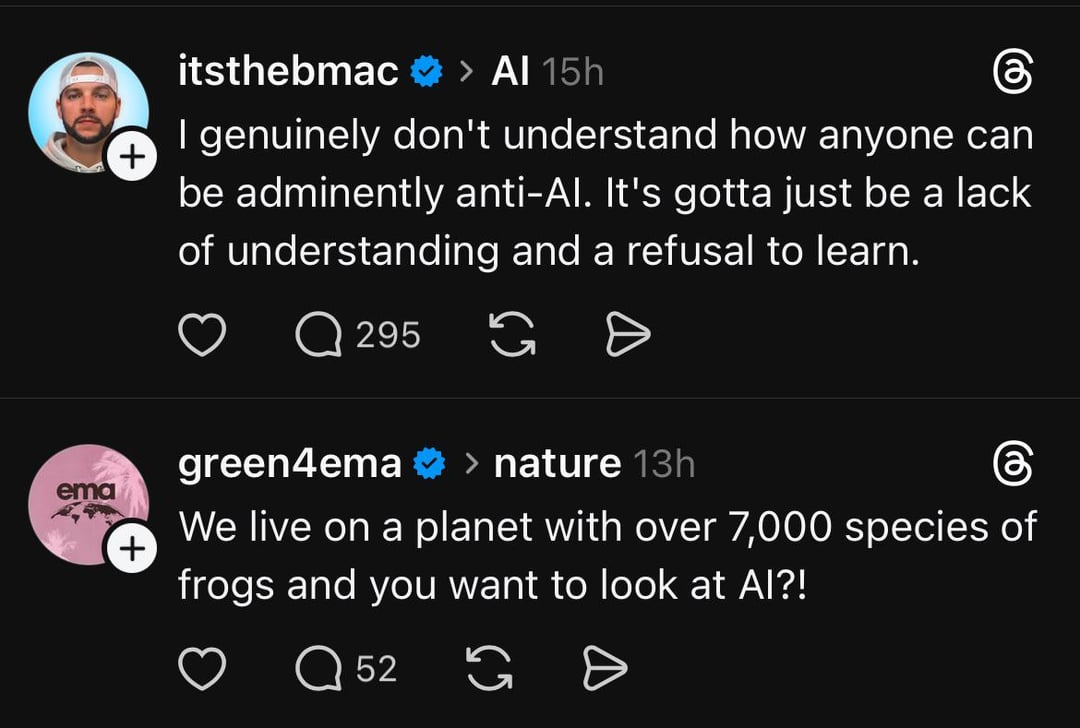Image resolution: width=1080 pixels, height=728 pixels.
Task: Open the AI topic tag
Action: [x=510, y=72]
